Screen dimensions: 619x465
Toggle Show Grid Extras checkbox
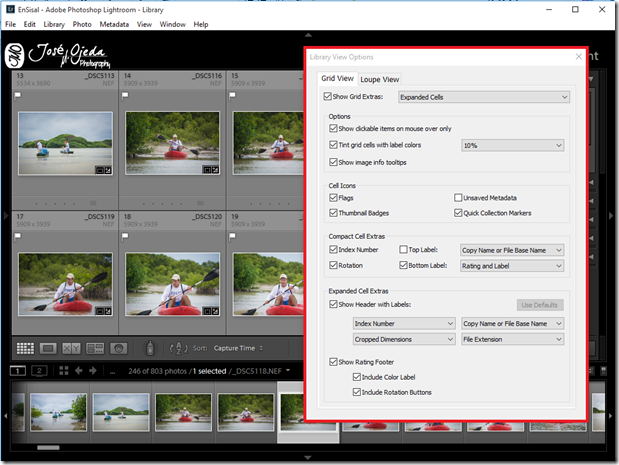click(x=327, y=96)
